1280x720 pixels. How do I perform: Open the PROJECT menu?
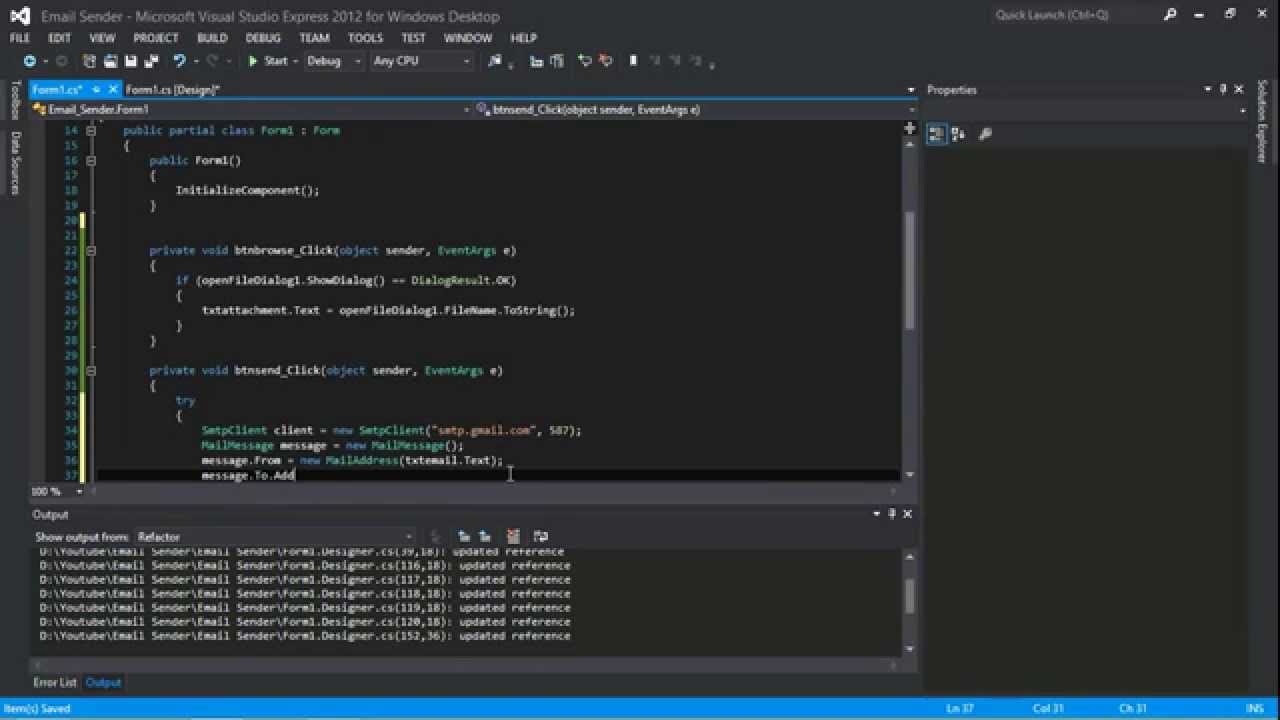coord(156,38)
